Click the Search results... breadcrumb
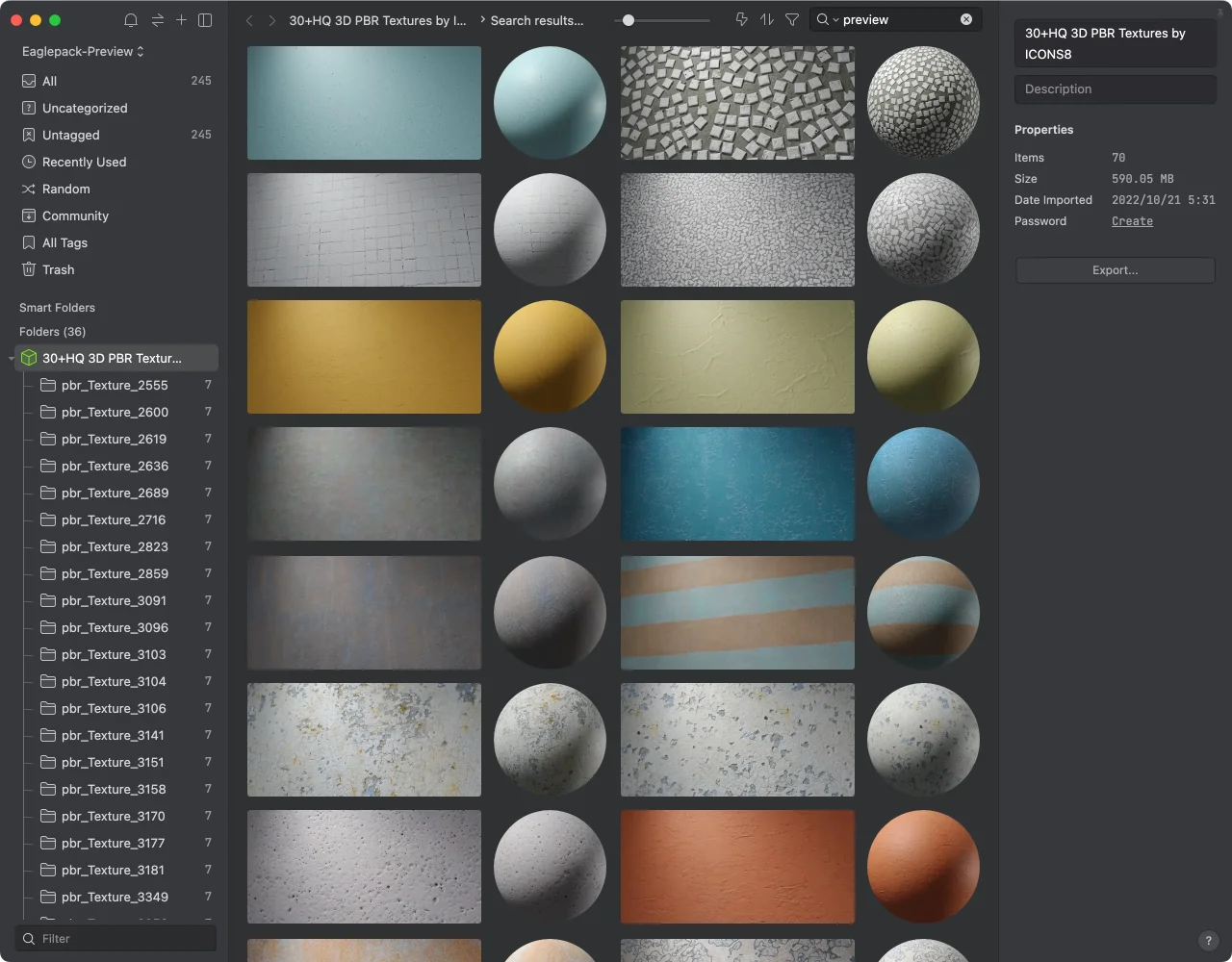The height and width of the screenshot is (962, 1232). pyautogui.click(x=537, y=20)
